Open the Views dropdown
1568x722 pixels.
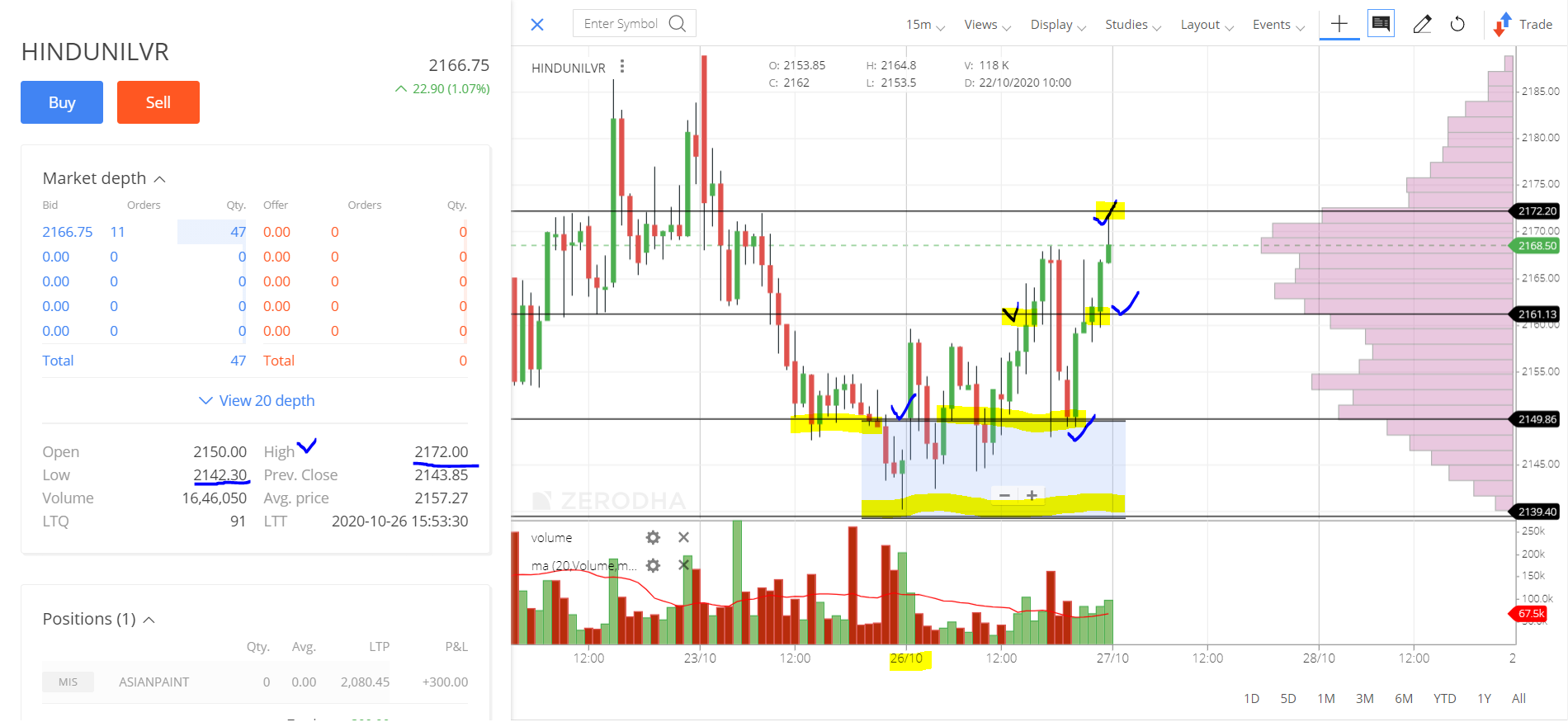[x=987, y=25]
